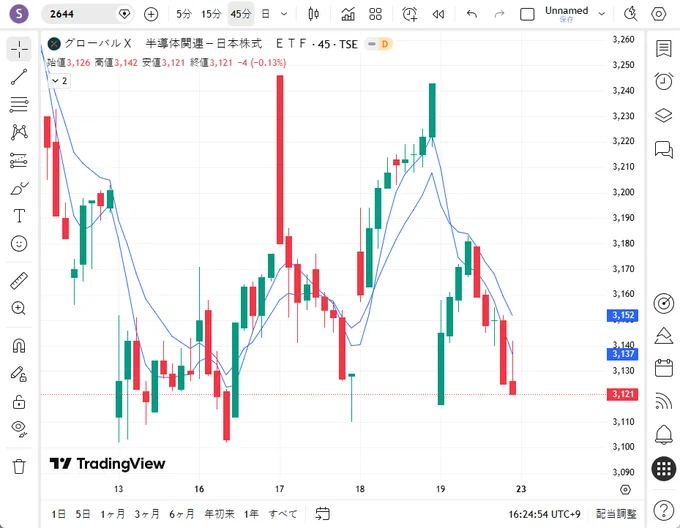Click the Unnamed layout name

click(x=566, y=13)
